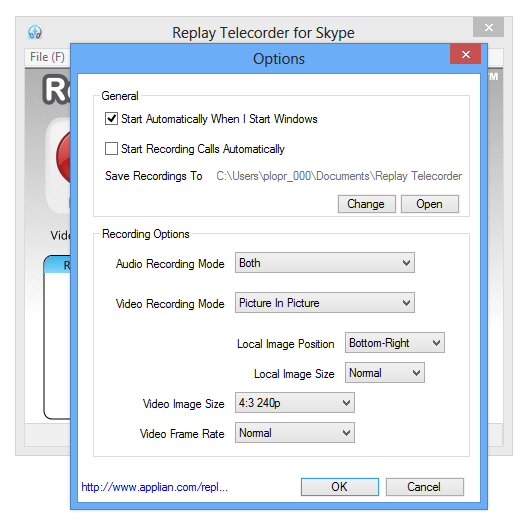Click the Video Recording Mode label
Viewport: 527px width, 521px height.
click(x=170, y=304)
